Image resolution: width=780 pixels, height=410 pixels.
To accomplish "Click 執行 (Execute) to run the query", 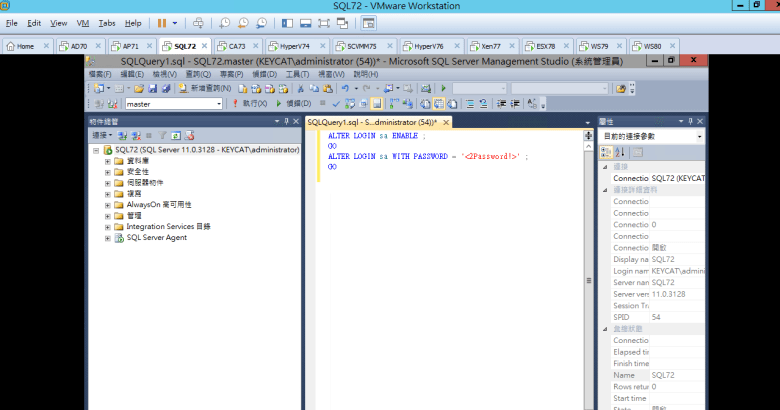I will 248,103.
